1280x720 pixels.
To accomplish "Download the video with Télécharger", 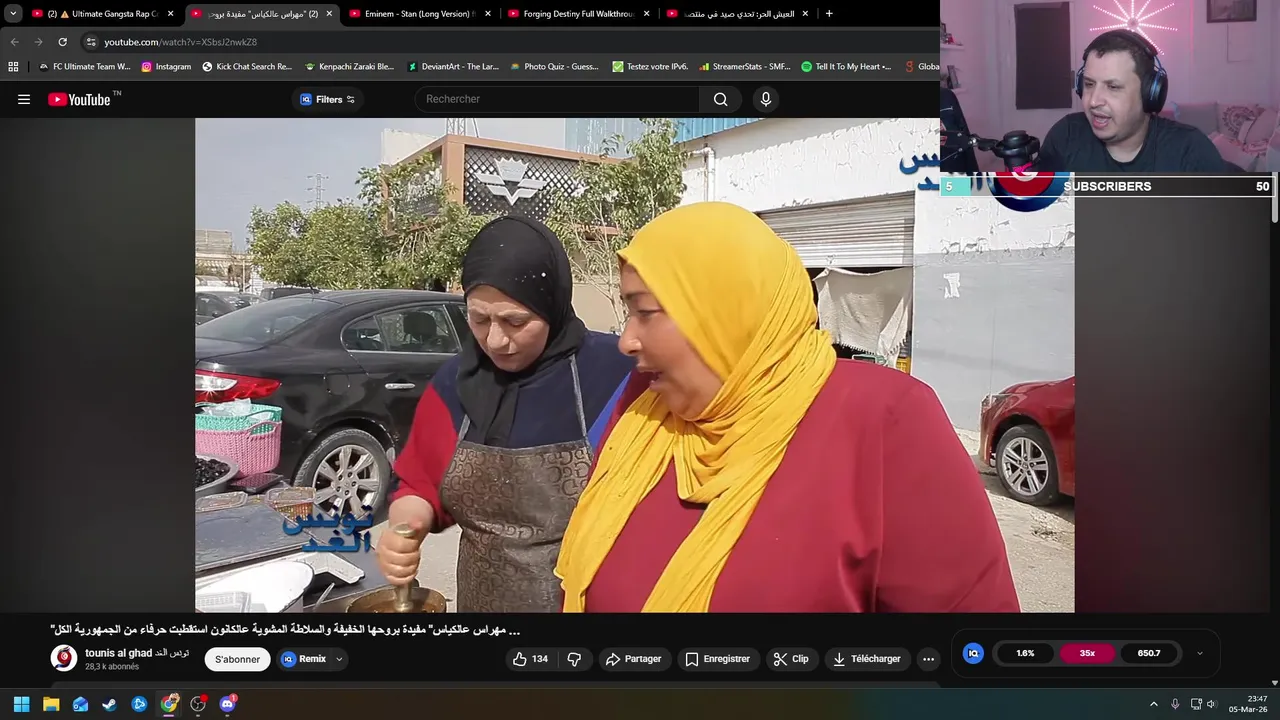I will coord(867,659).
